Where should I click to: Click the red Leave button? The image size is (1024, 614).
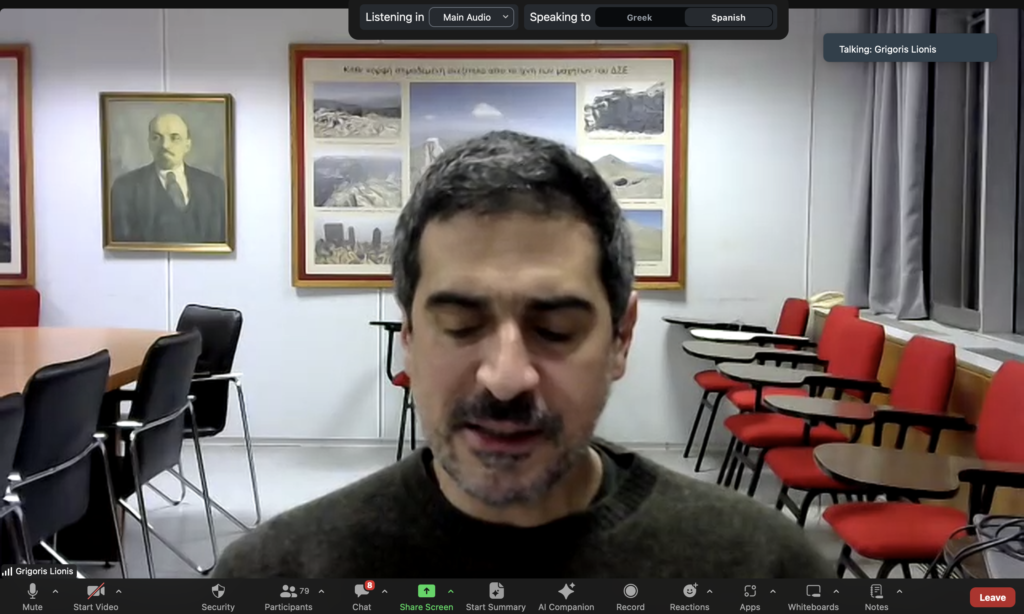[x=992, y=597]
